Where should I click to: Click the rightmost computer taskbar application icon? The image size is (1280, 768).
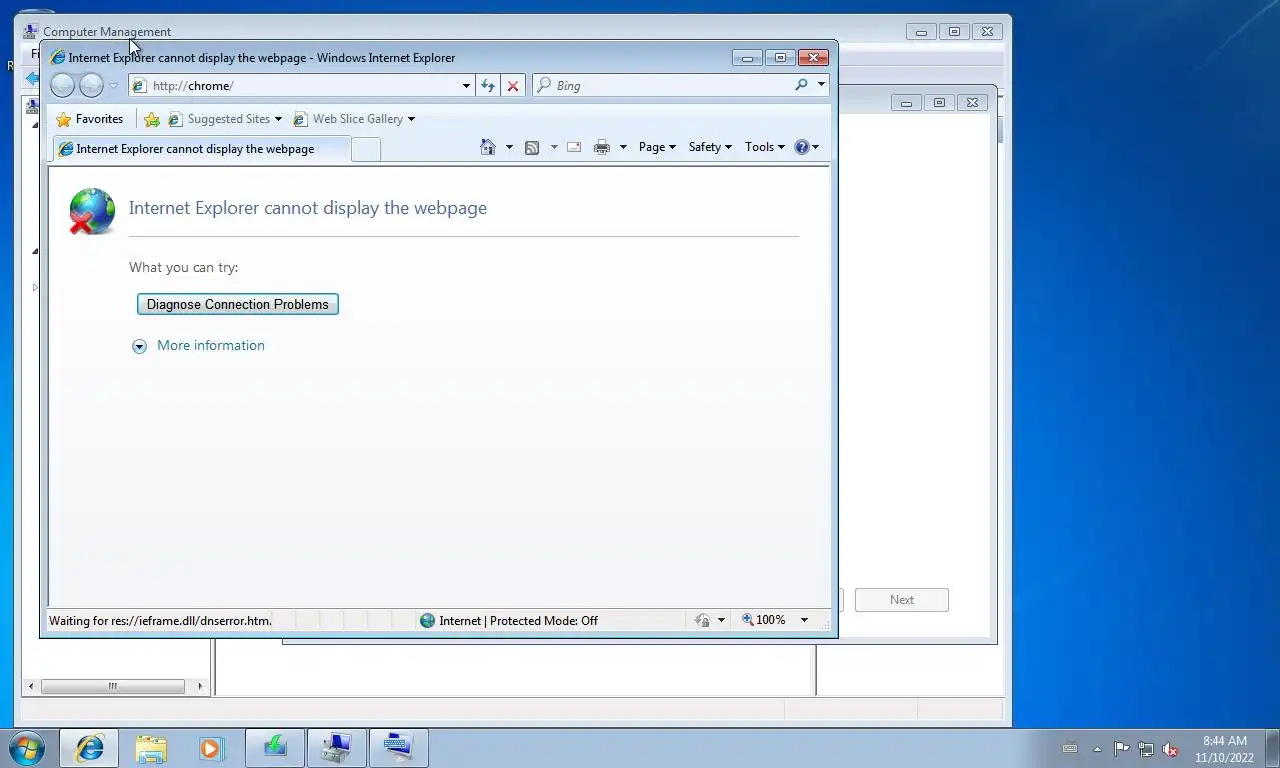tap(398, 748)
